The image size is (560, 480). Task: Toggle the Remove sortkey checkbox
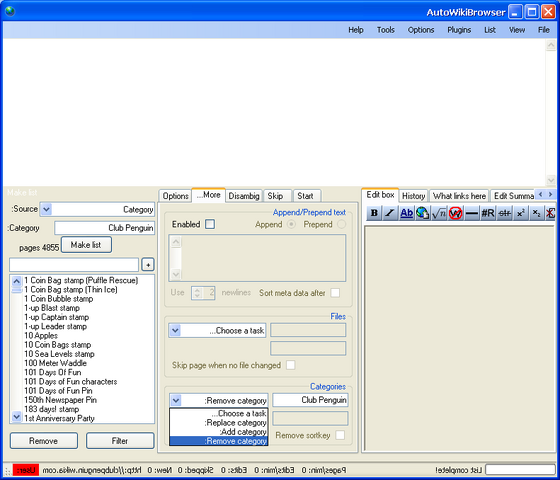tap(340, 435)
